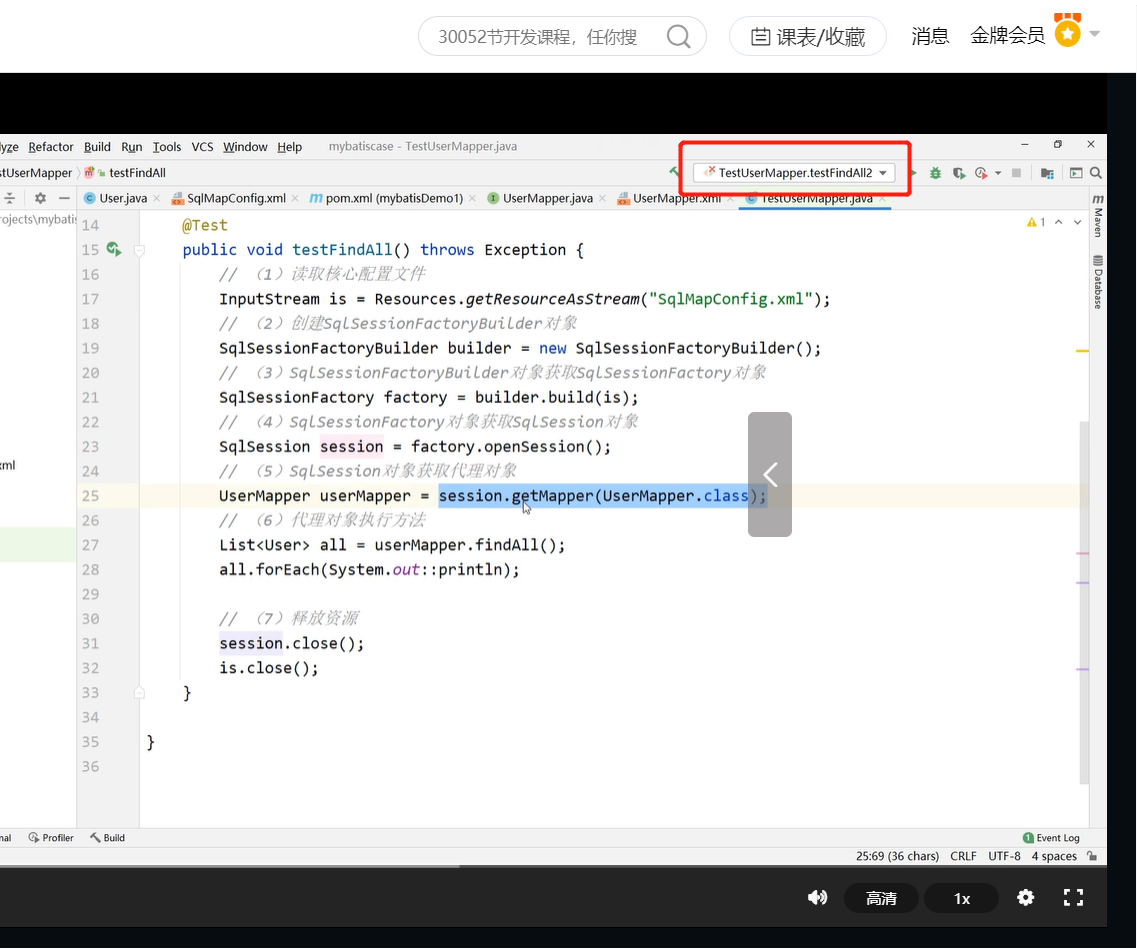Click the search magnifier in course search box
Viewport: 1137px width, 949px height.
pyautogui.click(x=678, y=36)
